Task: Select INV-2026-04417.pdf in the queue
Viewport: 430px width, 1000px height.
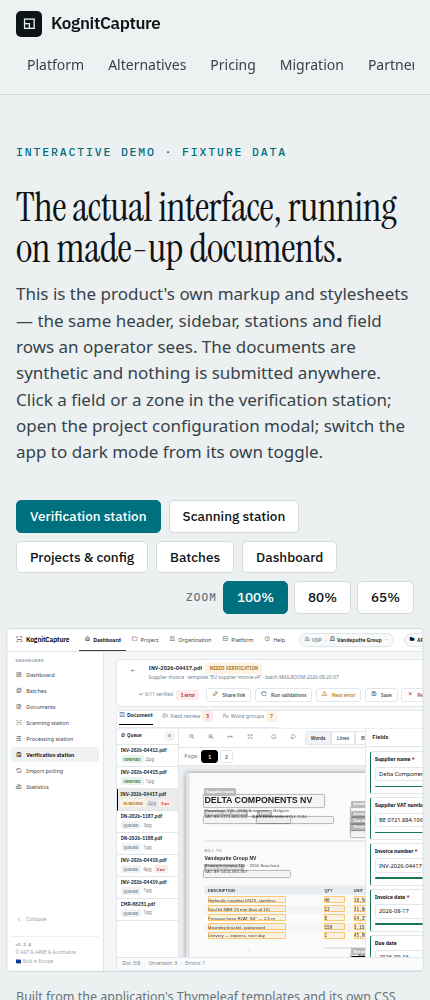Action: [147, 798]
